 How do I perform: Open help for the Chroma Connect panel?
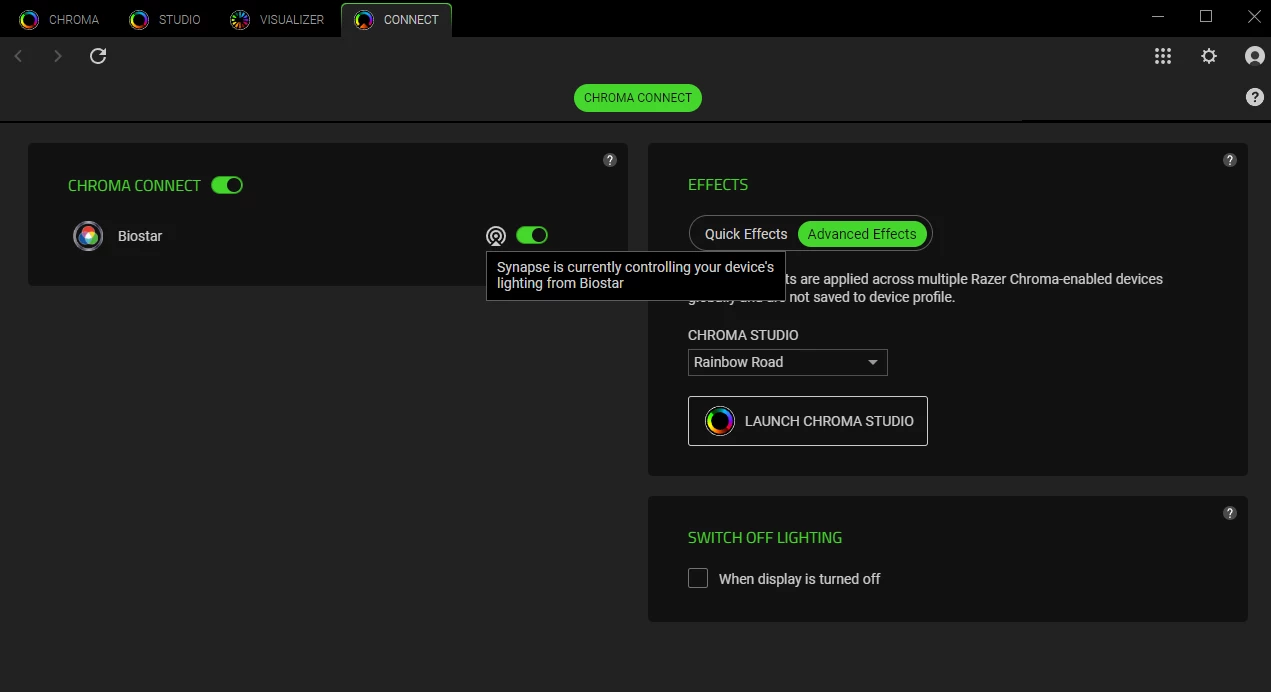tap(610, 160)
